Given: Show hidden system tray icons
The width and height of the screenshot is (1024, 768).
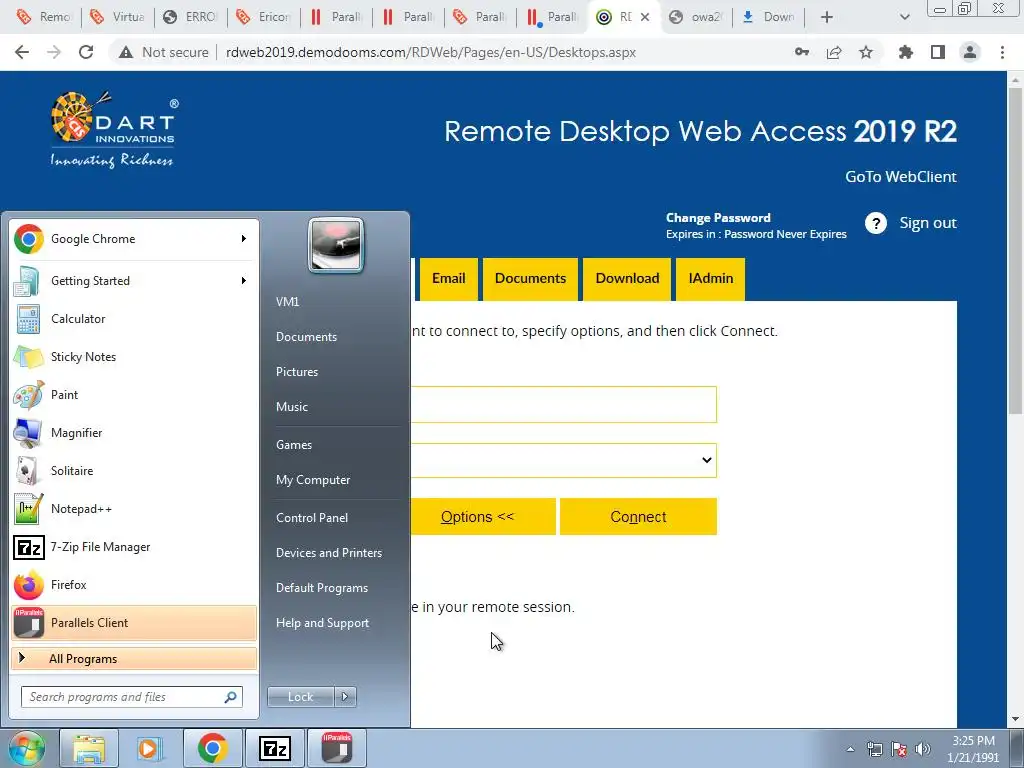Looking at the screenshot, I should point(850,750).
